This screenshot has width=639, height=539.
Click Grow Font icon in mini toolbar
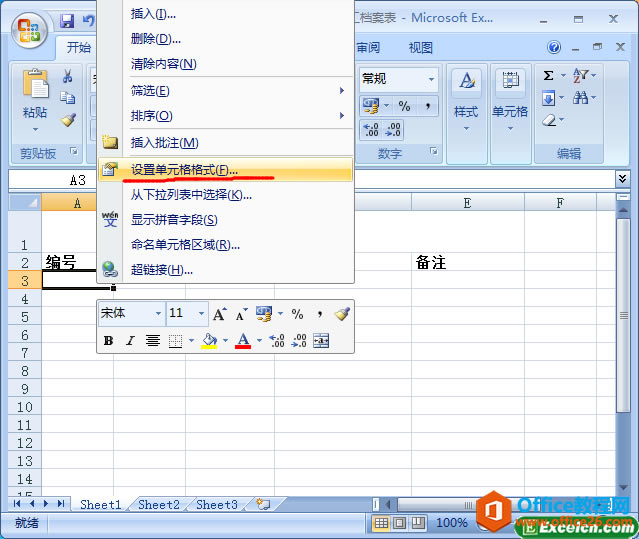tap(220, 314)
